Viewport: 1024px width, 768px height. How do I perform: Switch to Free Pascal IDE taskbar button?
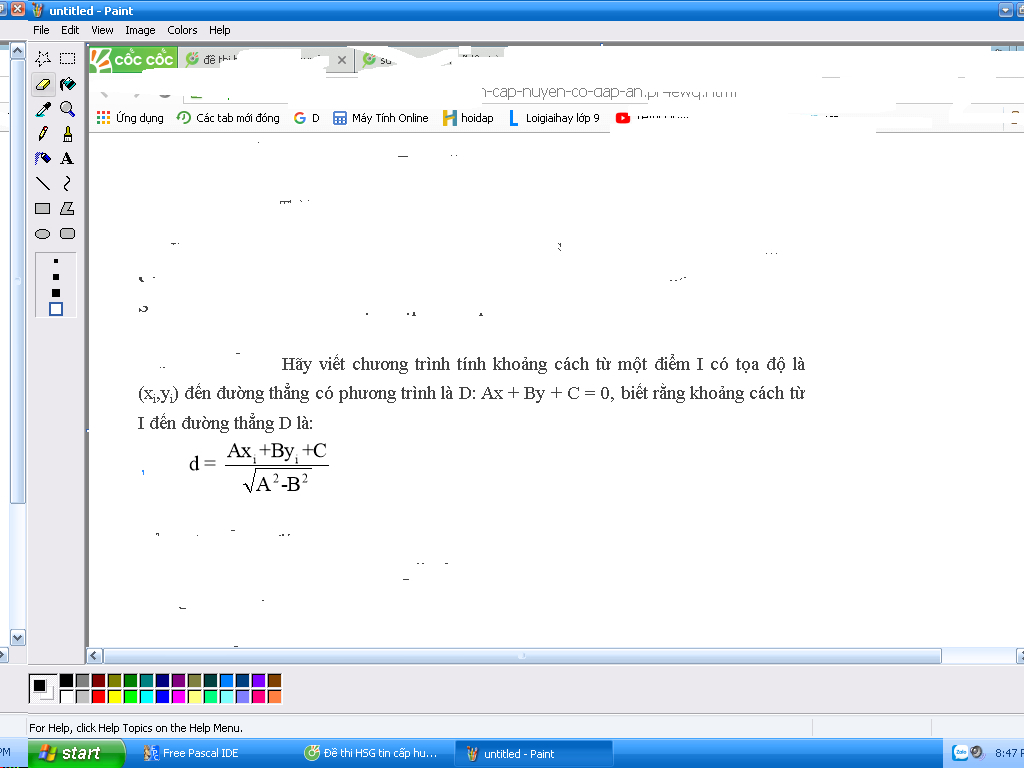(199, 753)
